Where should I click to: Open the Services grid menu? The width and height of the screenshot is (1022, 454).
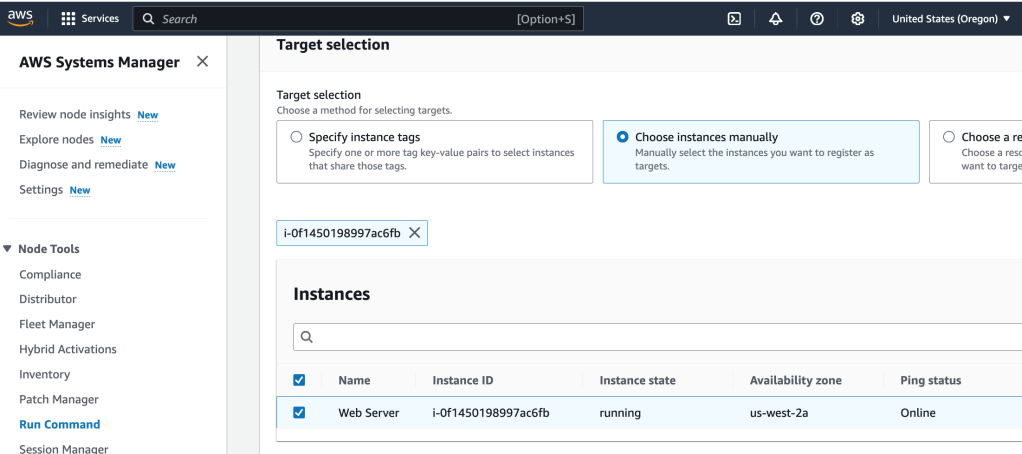[x=90, y=18]
